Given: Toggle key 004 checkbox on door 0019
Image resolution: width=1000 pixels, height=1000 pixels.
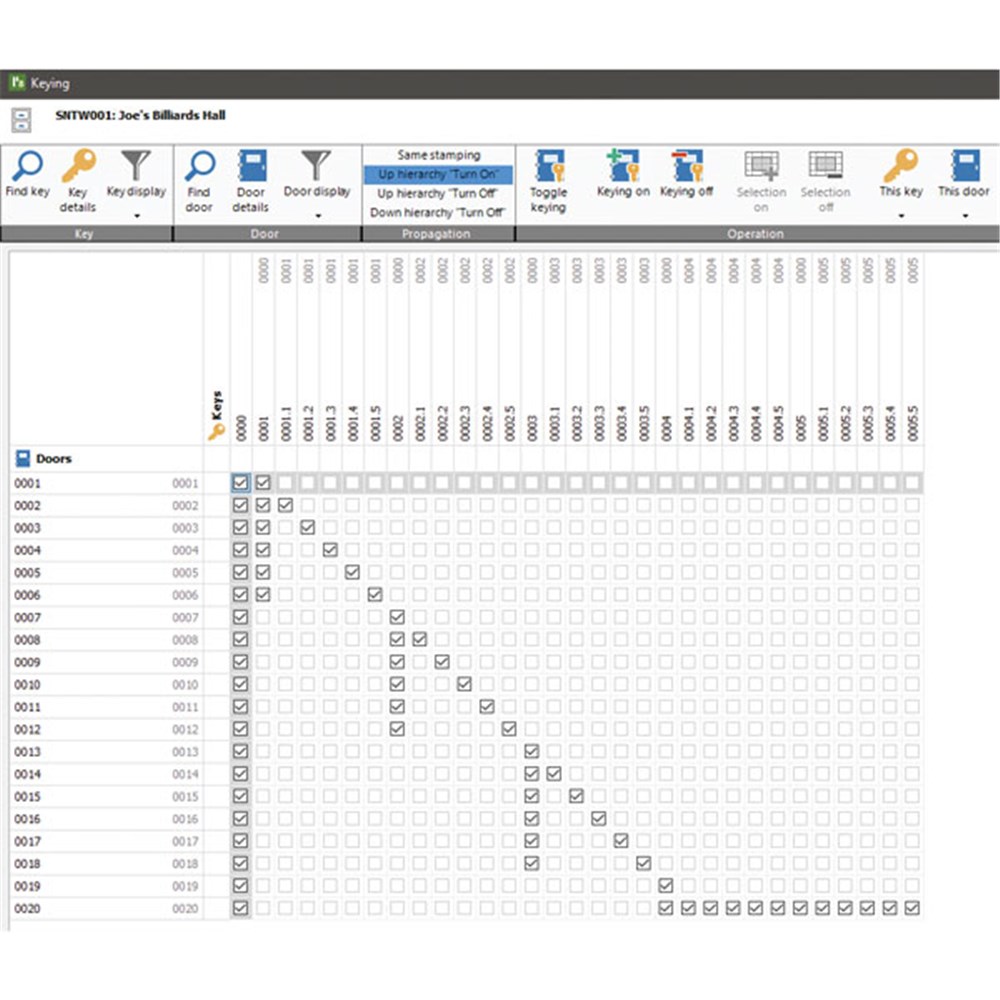Looking at the screenshot, I should click(x=666, y=886).
